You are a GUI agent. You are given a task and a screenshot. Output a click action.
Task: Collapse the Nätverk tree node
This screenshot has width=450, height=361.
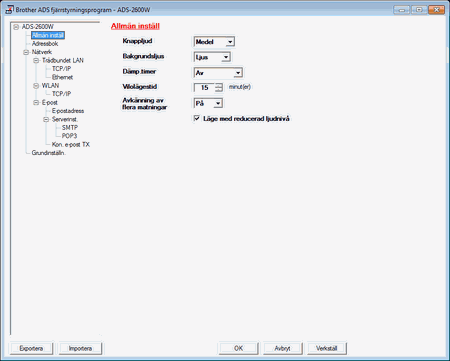point(26,52)
